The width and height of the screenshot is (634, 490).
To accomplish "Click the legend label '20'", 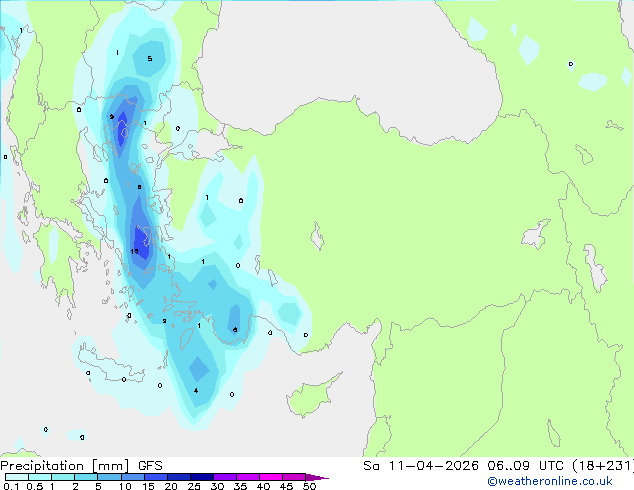I will pyautogui.click(x=171, y=486).
